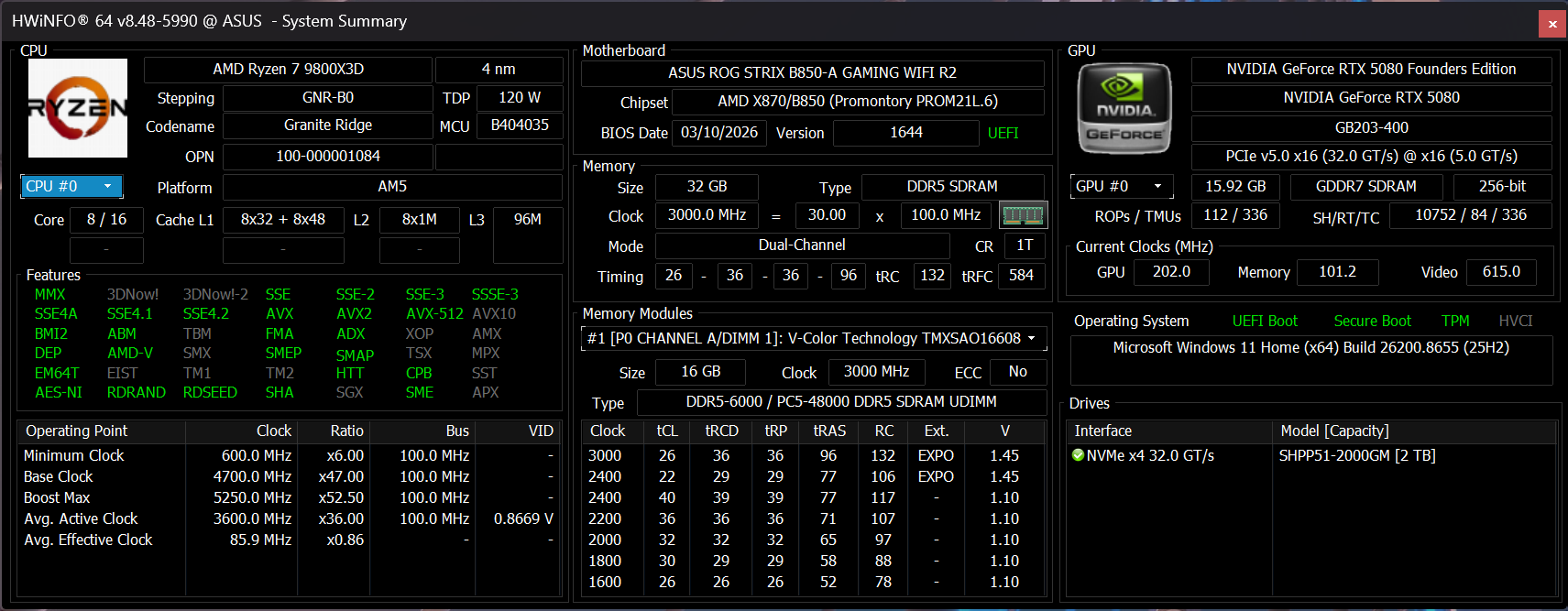This screenshot has width=1568, height=611.
Task: Click the memory clock 3000.0 MHz field
Action: [x=707, y=215]
